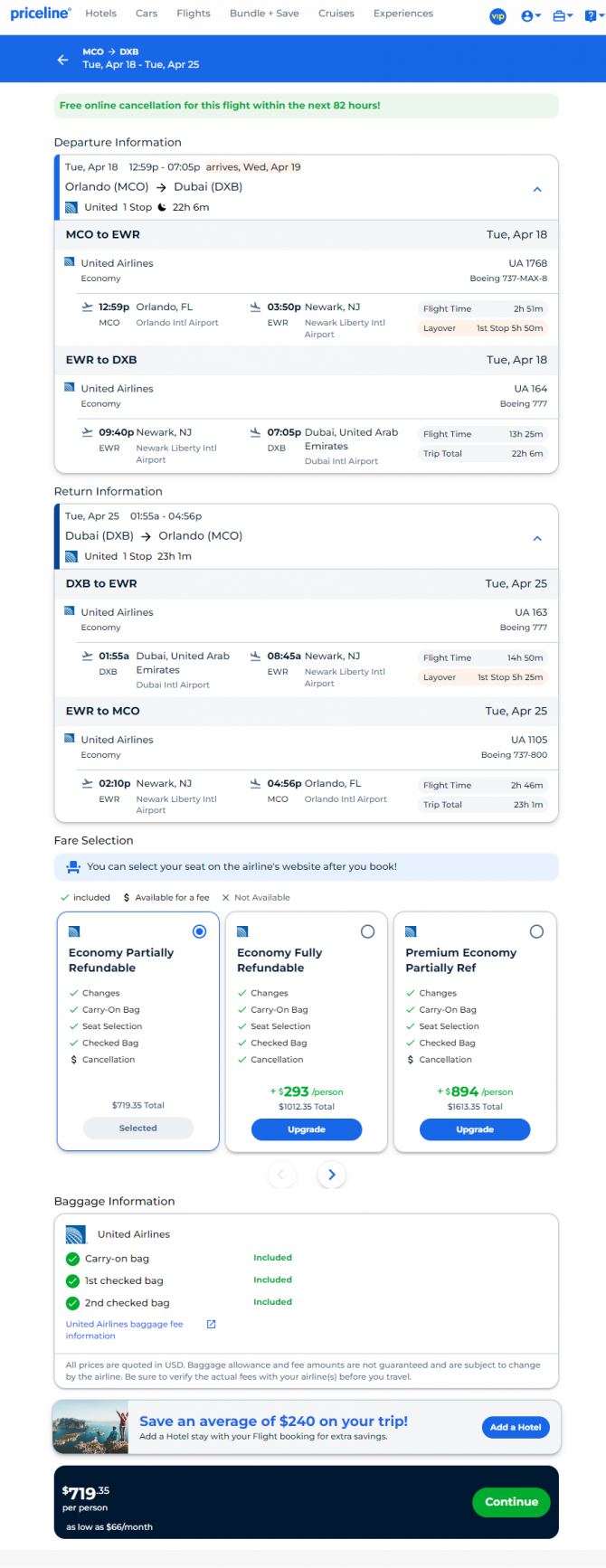Open the Cruises menu item
This screenshot has width=606, height=1568.
click(336, 14)
